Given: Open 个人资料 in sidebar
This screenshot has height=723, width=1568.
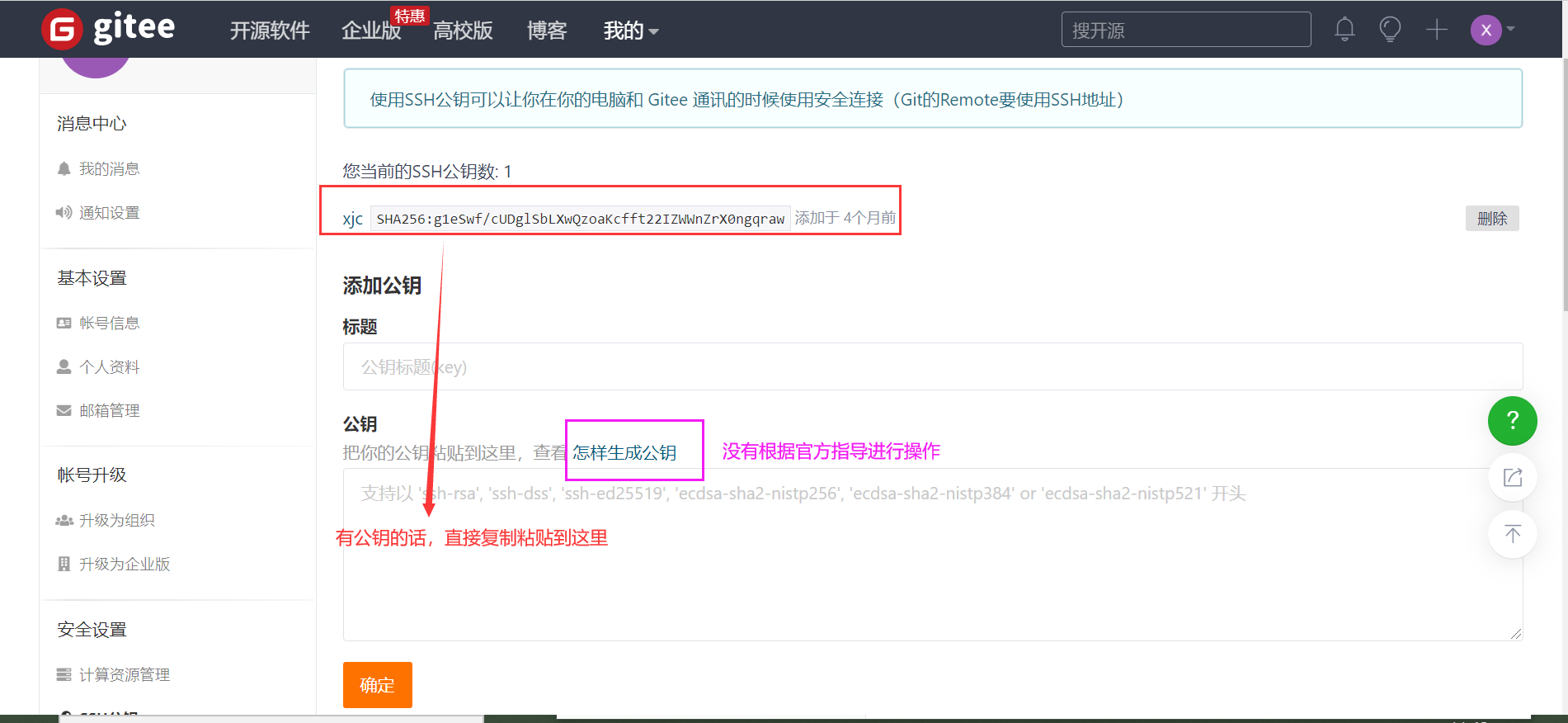Looking at the screenshot, I should (109, 366).
